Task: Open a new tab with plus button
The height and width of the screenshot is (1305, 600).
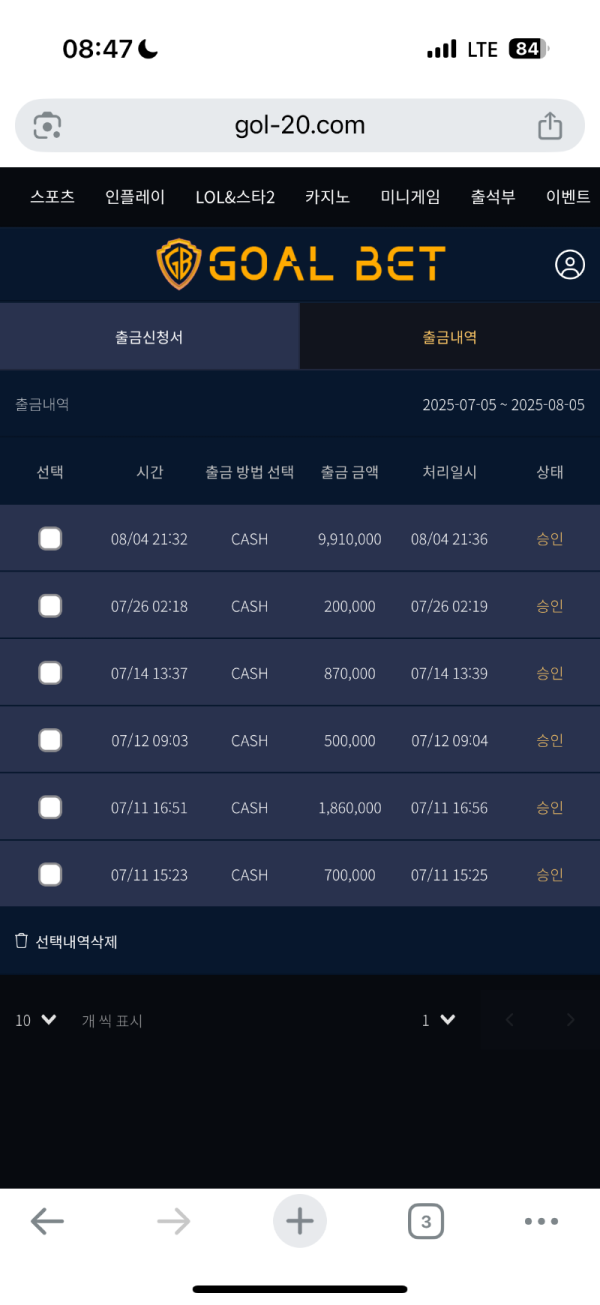Action: (300, 1221)
